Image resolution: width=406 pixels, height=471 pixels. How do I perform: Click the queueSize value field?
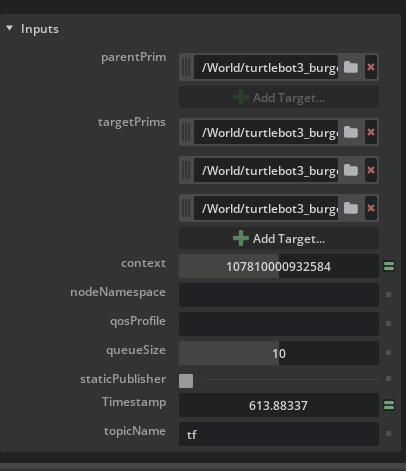pos(279,353)
